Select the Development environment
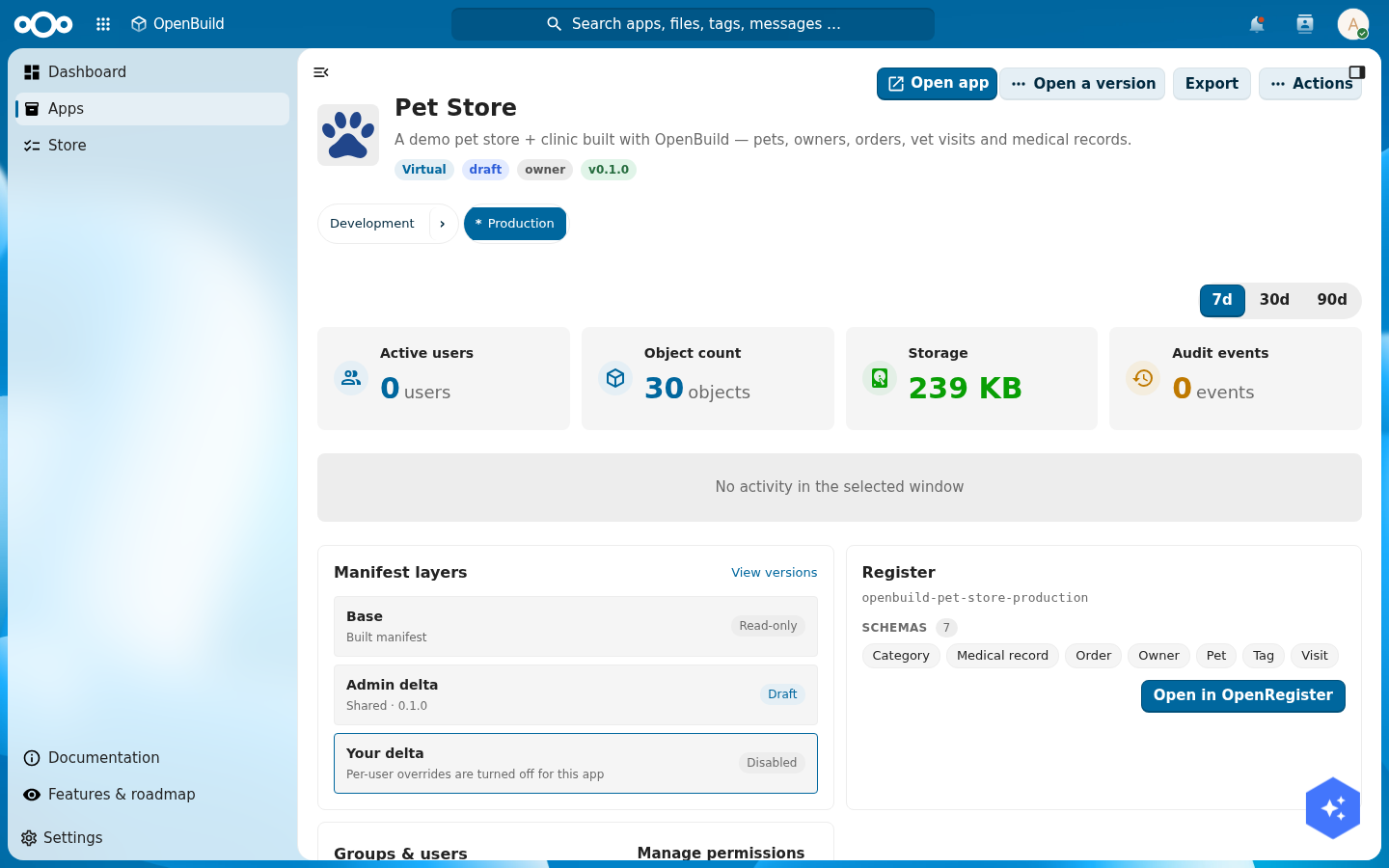1389x868 pixels. (x=372, y=224)
